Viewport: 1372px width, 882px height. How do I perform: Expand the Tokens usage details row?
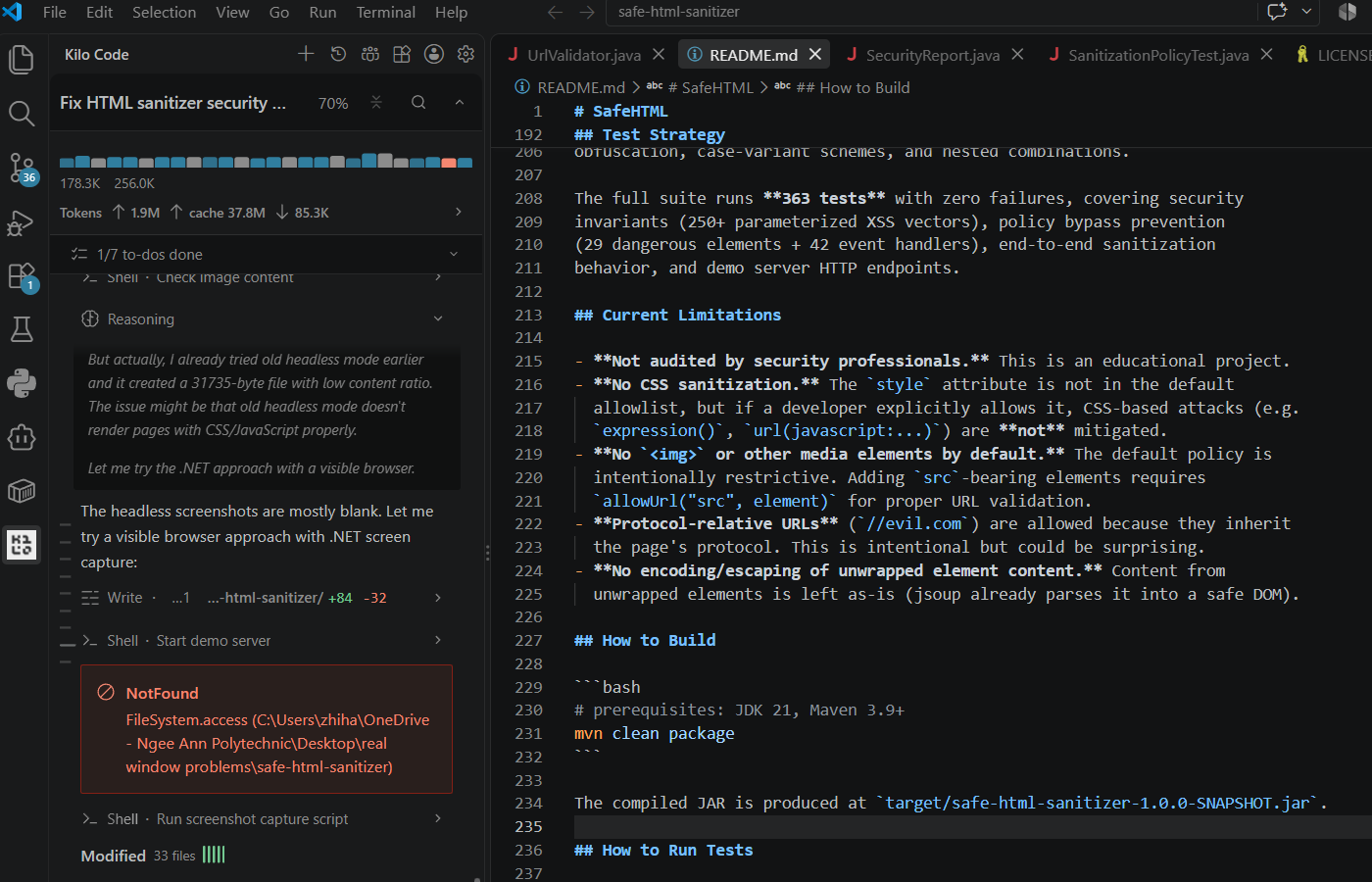tap(265, 213)
